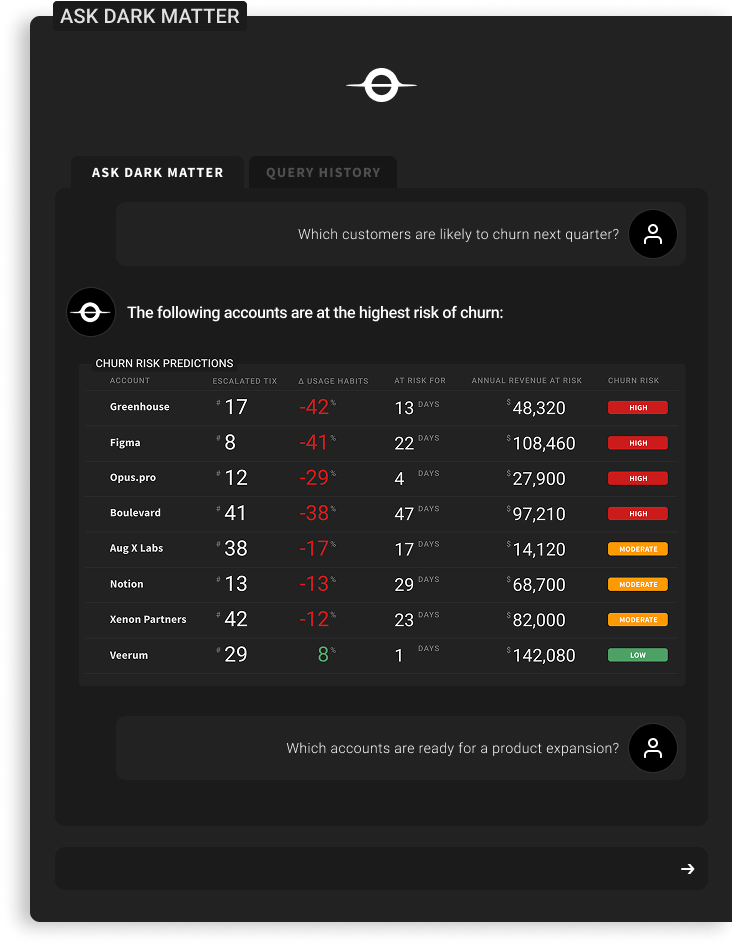Click the -29% usage change for Opus.pro
Viewport: 732px width, 946px height.
tap(317, 478)
